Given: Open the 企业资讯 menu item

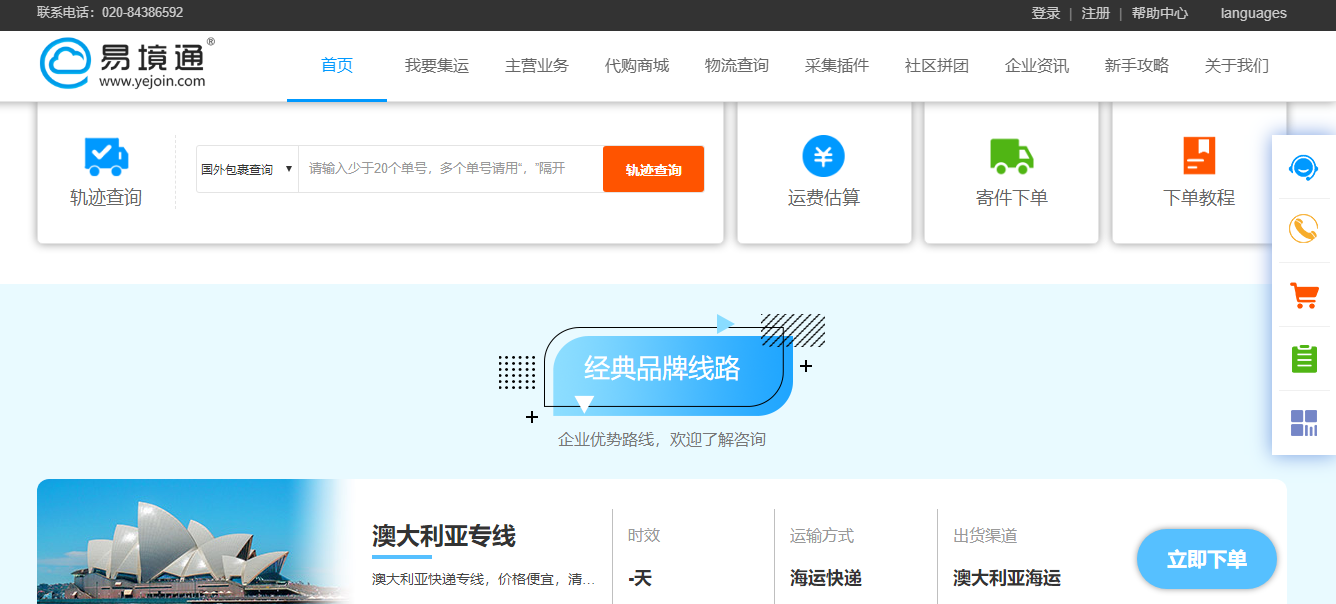Looking at the screenshot, I should click(1037, 66).
